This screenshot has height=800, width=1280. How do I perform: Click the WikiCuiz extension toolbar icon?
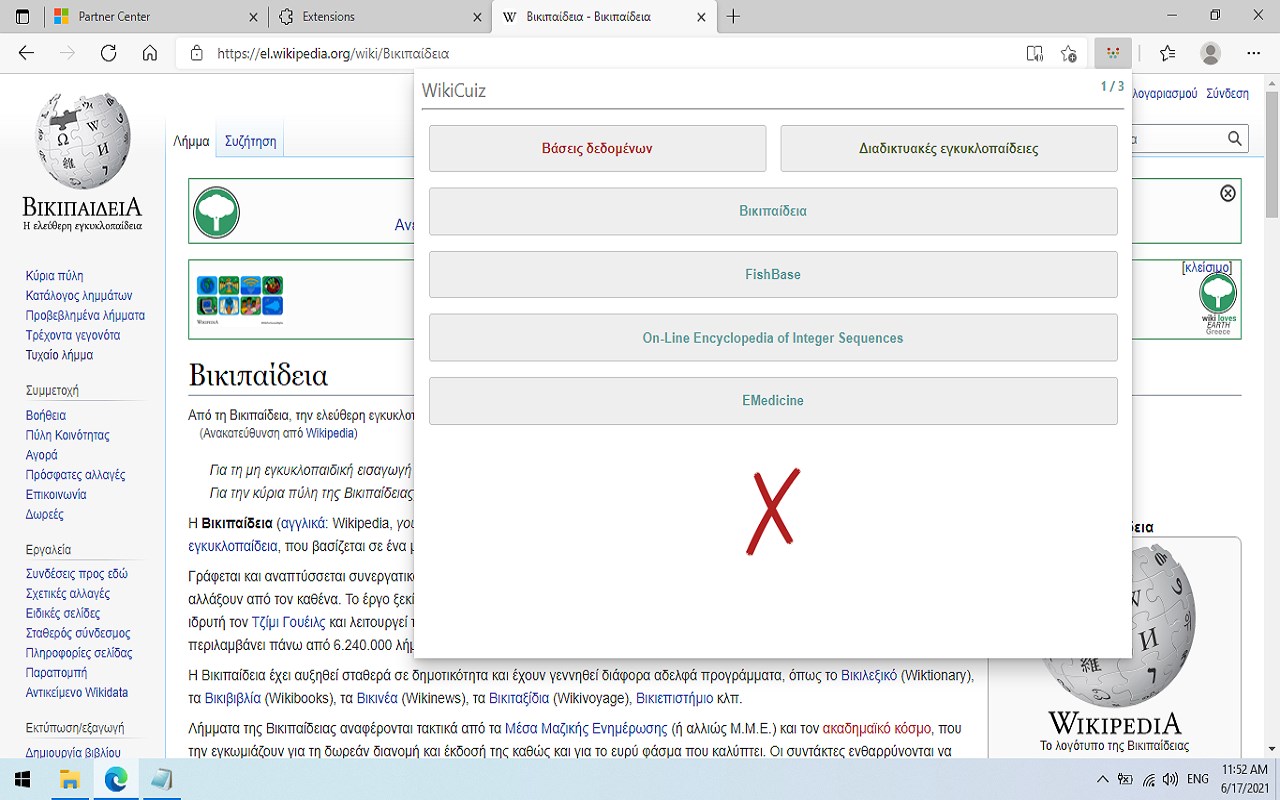coord(1112,53)
